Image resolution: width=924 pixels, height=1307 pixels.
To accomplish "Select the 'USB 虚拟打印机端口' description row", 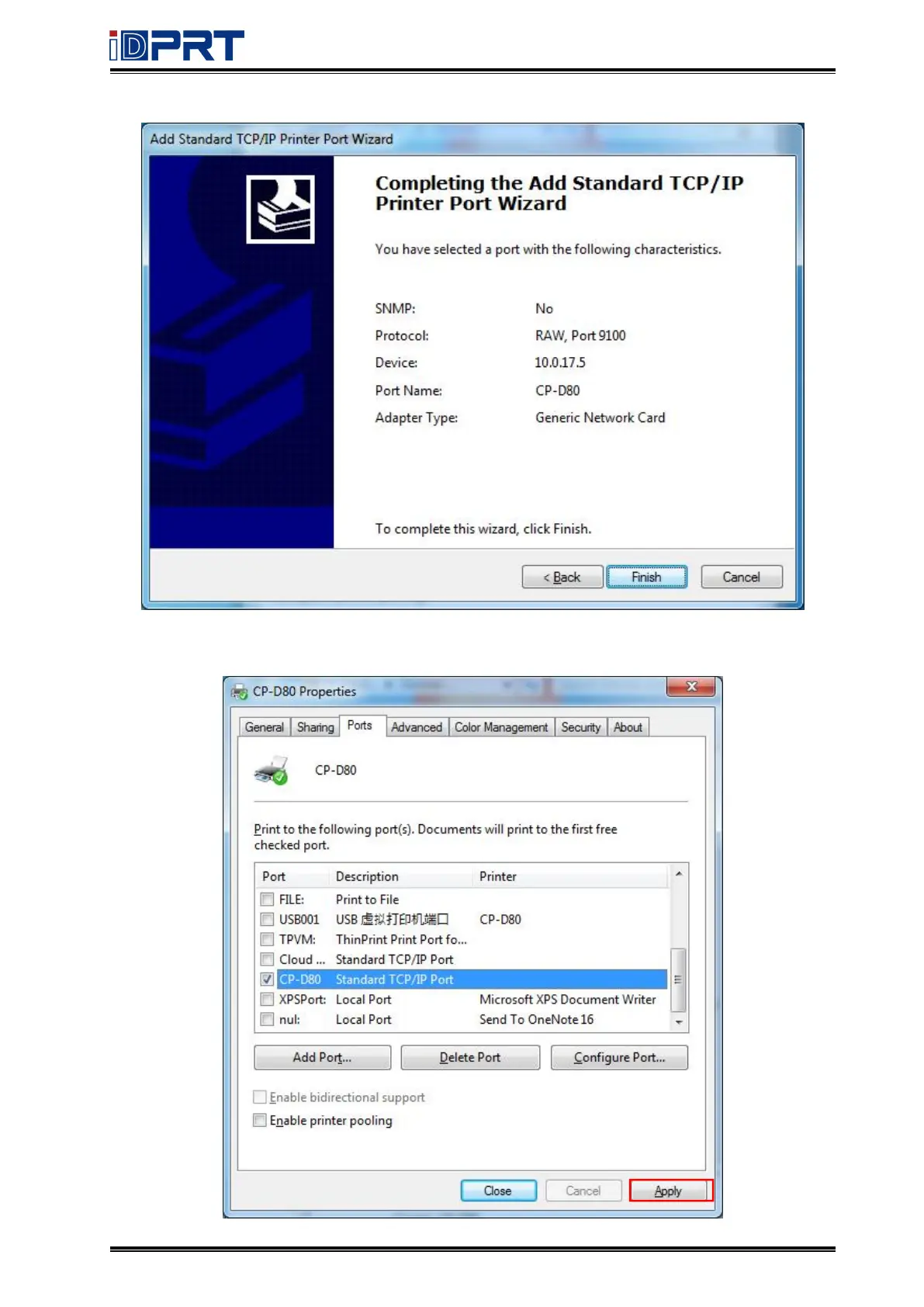I will (392, 920).
